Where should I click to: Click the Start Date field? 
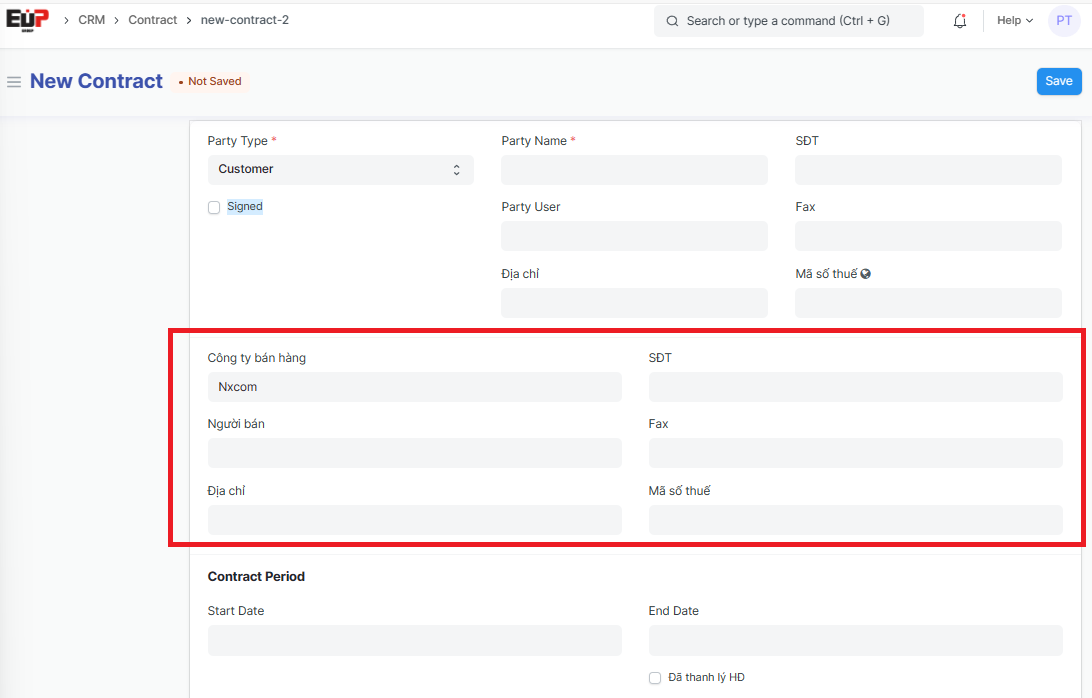click(414, 641)
